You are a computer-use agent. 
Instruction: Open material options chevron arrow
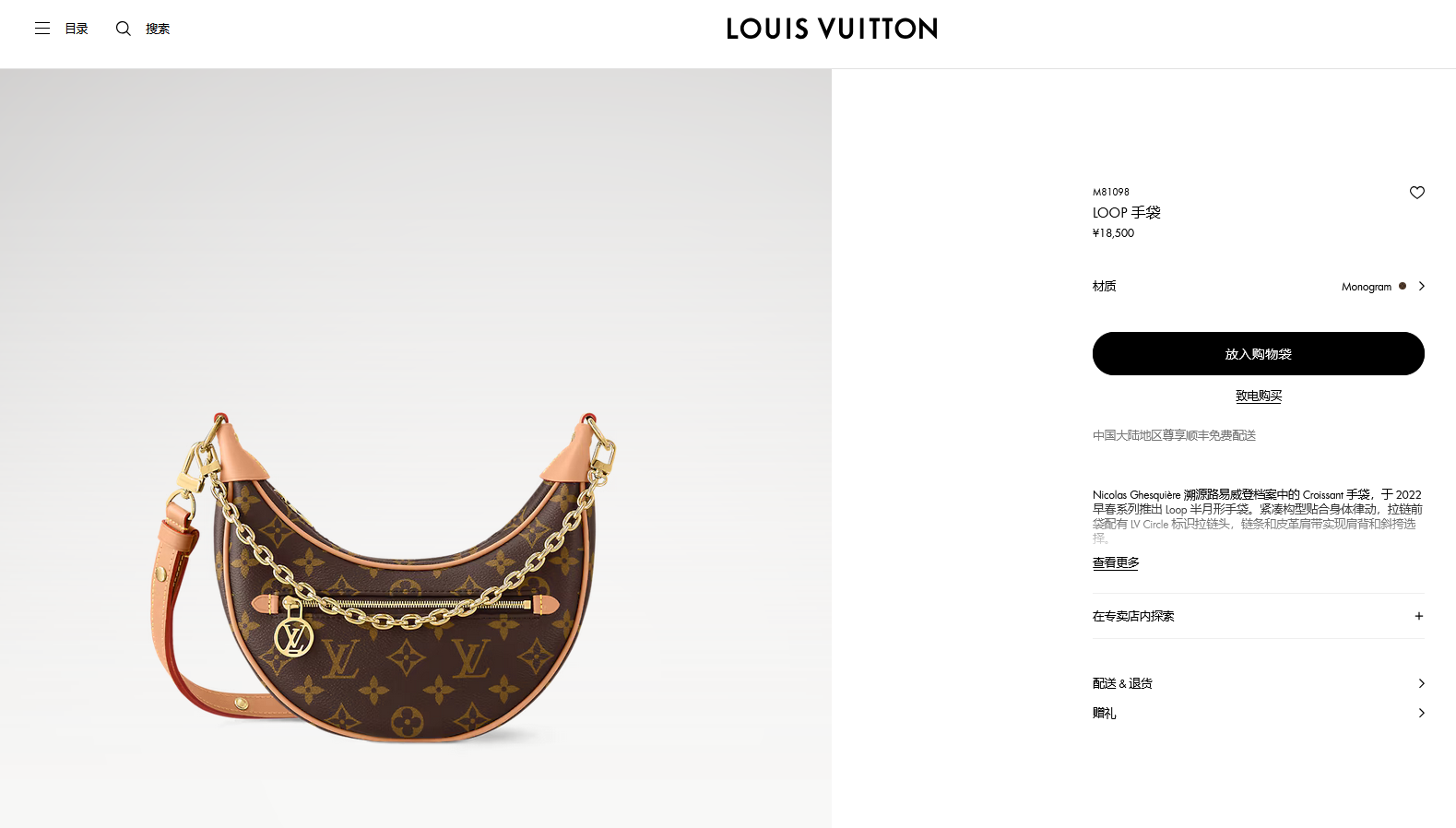coord(1421,286)
